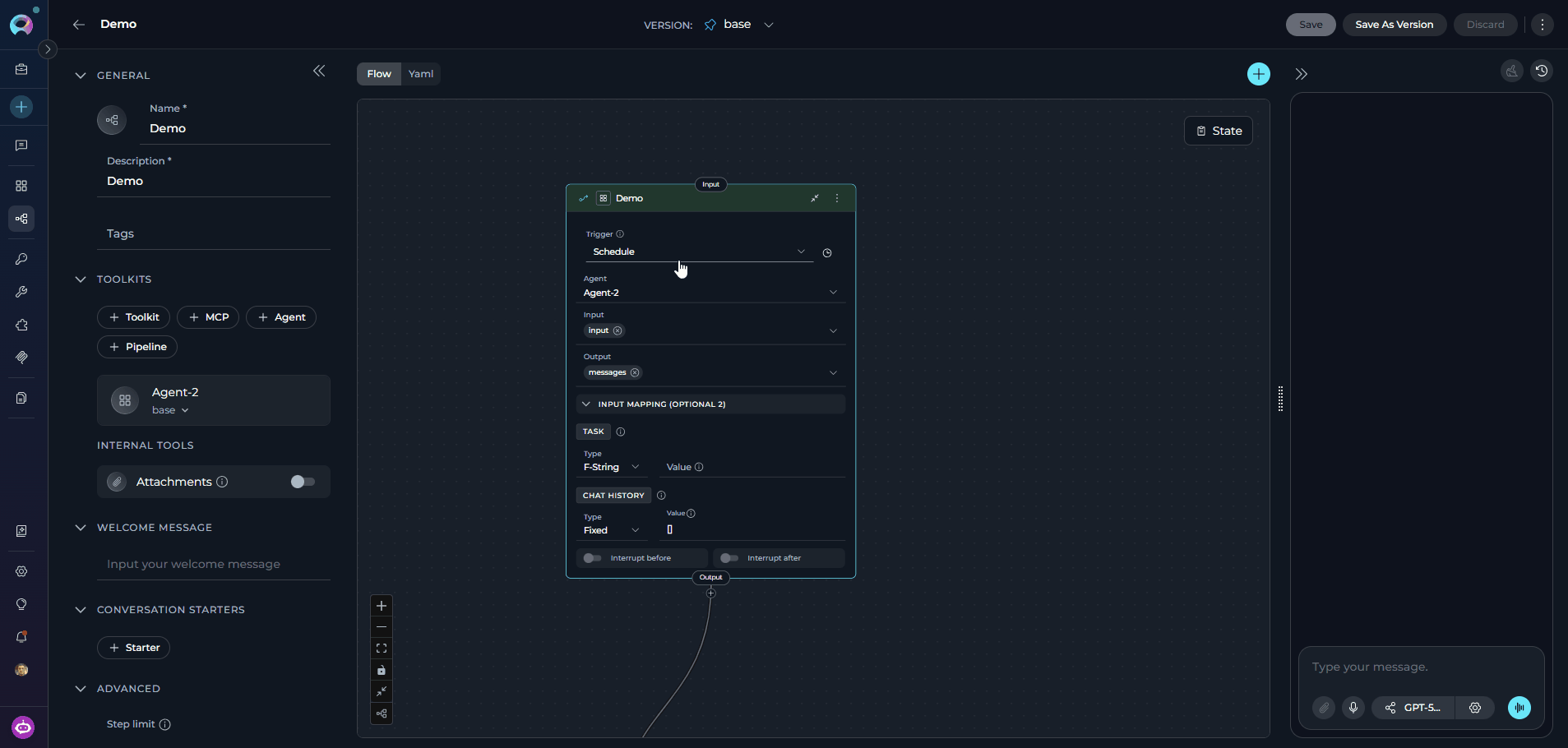1568x748 pixels.
Task: Open the Output variables dropdown
Action: click(x=833, y=372)
